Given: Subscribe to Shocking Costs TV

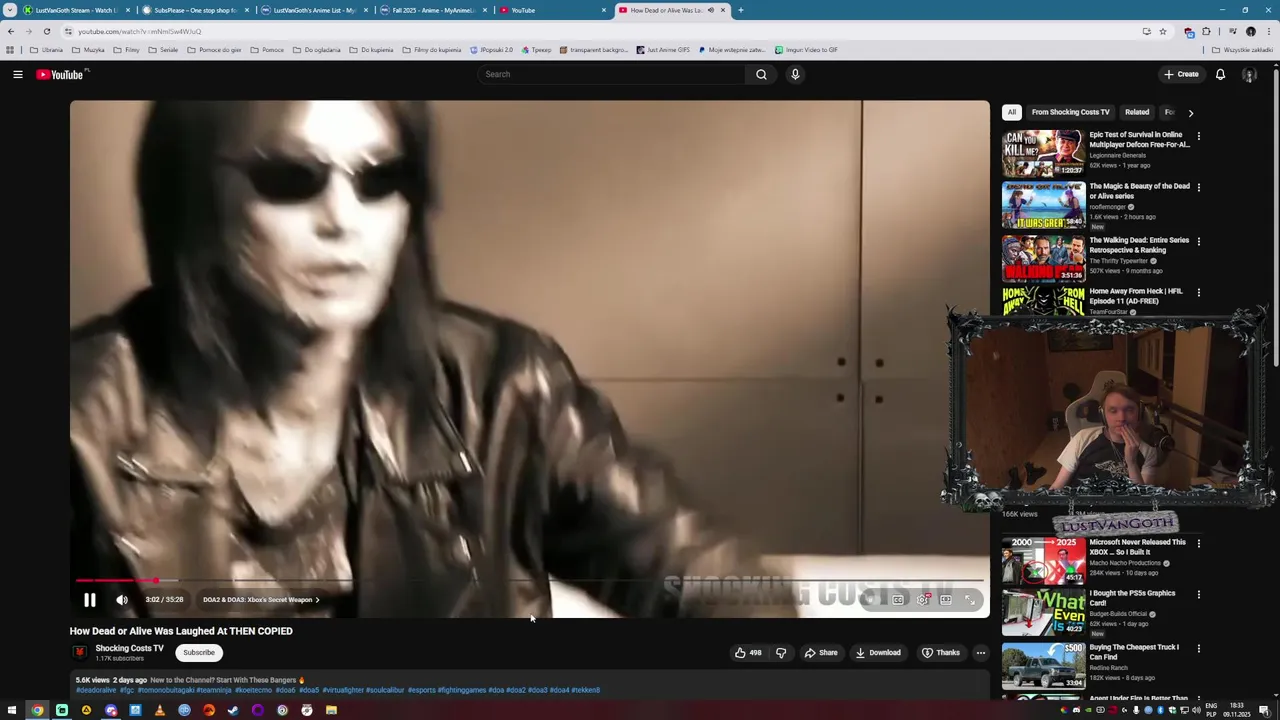Looking at the screenshot, I should [198, 653].
